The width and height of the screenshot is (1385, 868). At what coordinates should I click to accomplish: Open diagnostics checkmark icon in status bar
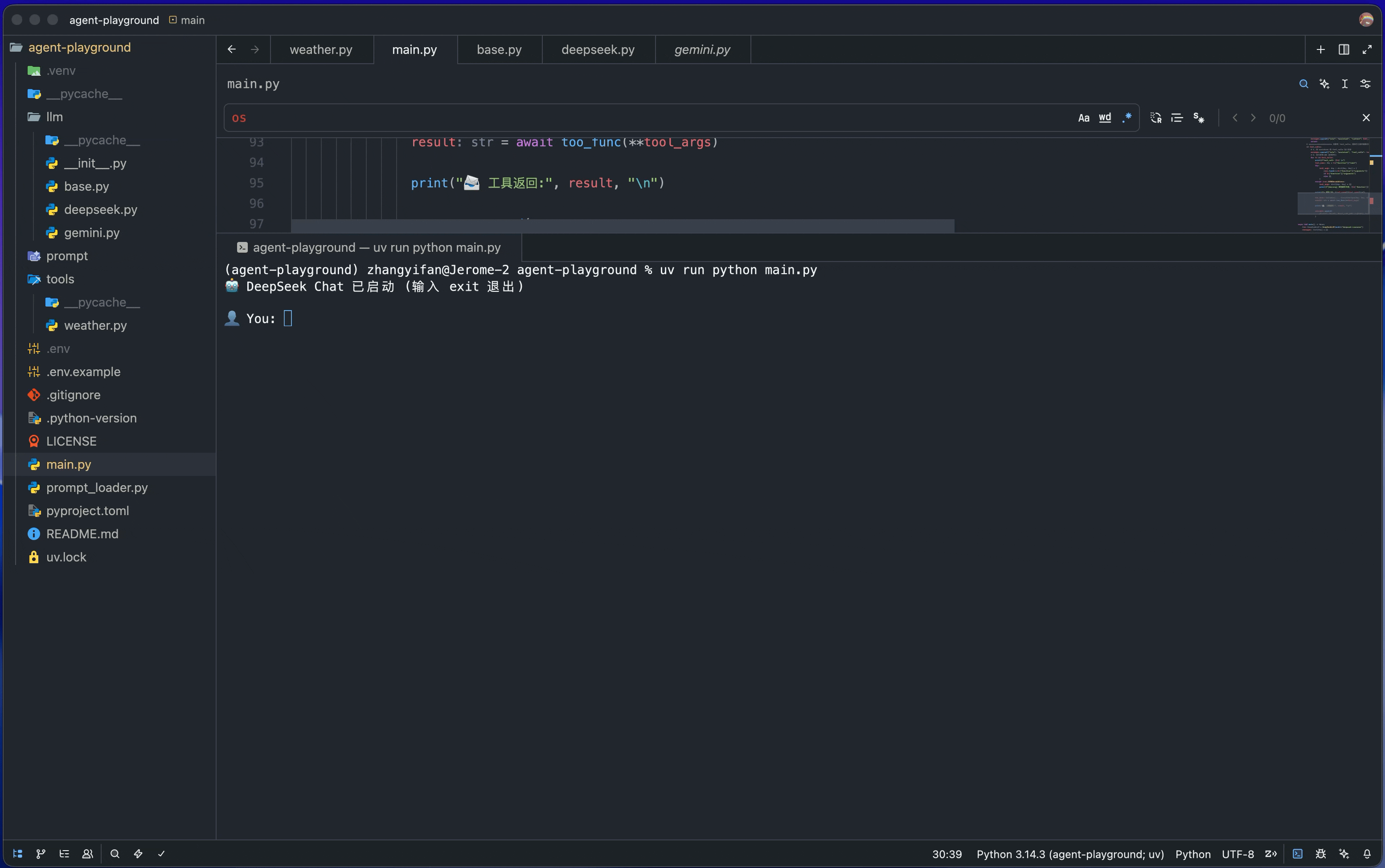161,854
